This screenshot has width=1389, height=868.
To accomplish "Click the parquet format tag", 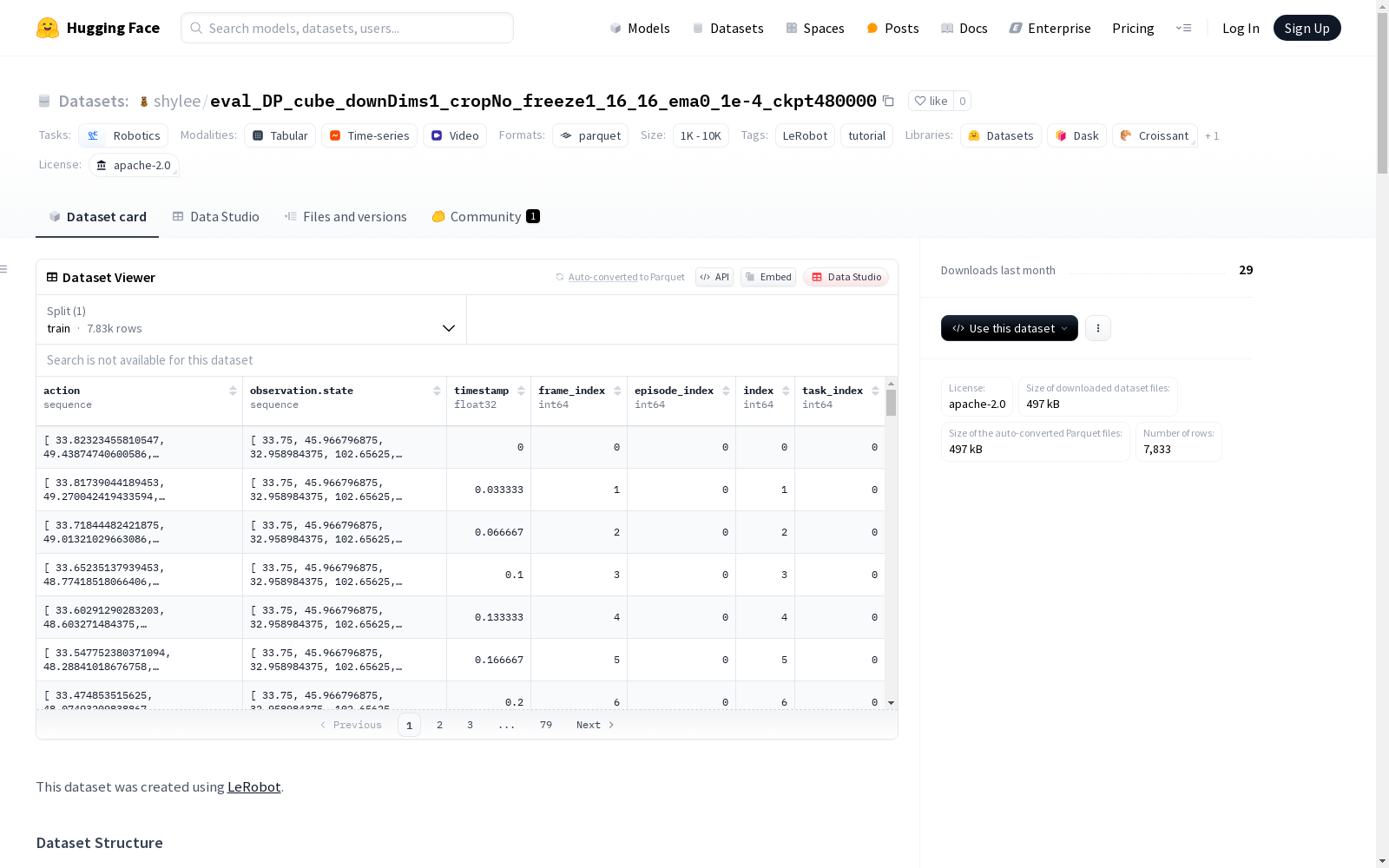I will click(590, 135).
